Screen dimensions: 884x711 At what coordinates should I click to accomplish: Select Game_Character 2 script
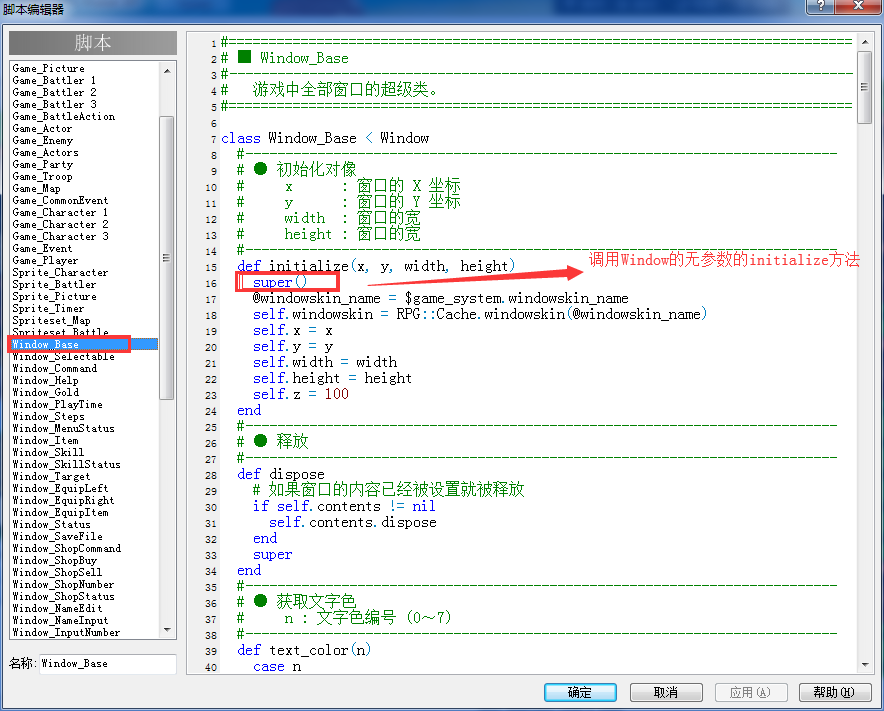(x=60, y=224)
